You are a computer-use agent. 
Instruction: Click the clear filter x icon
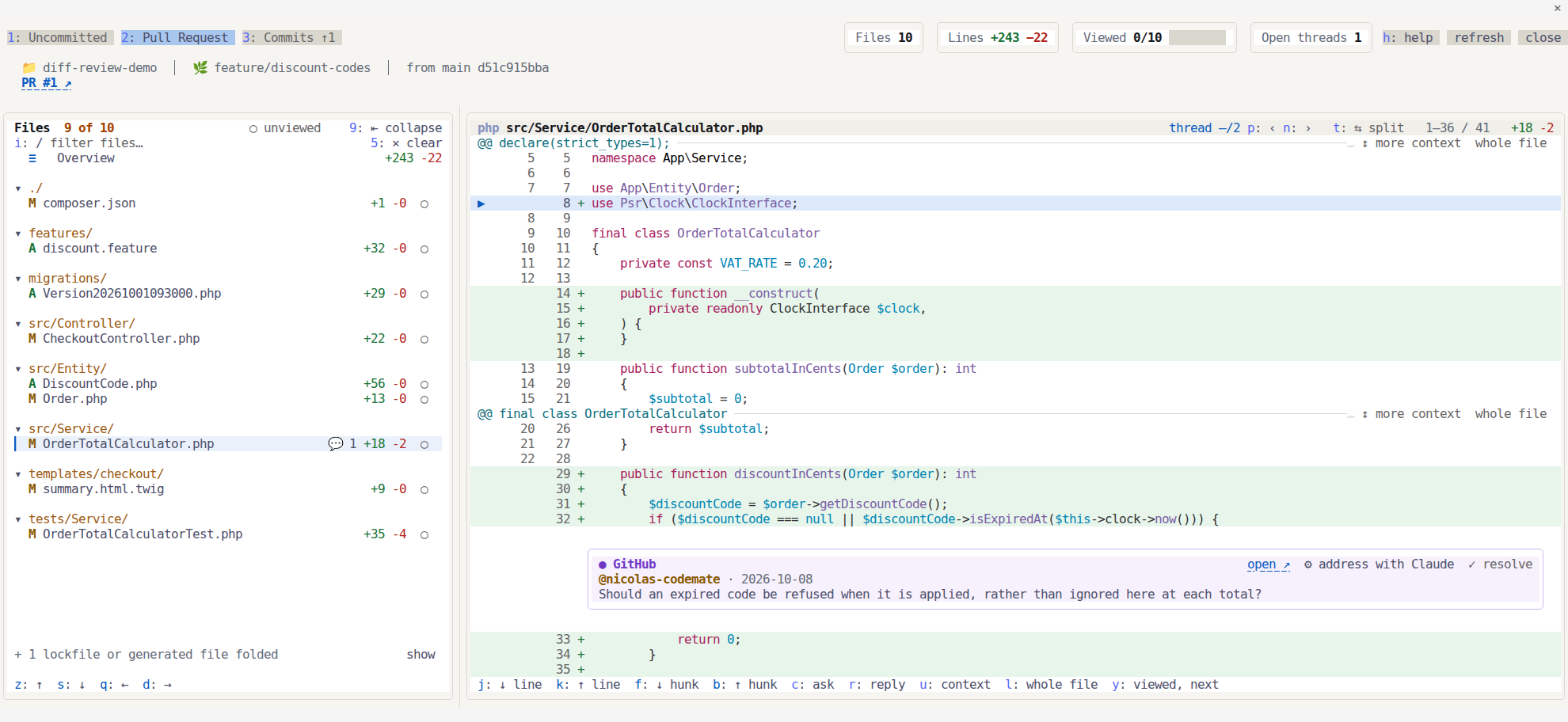pos(396,143)
